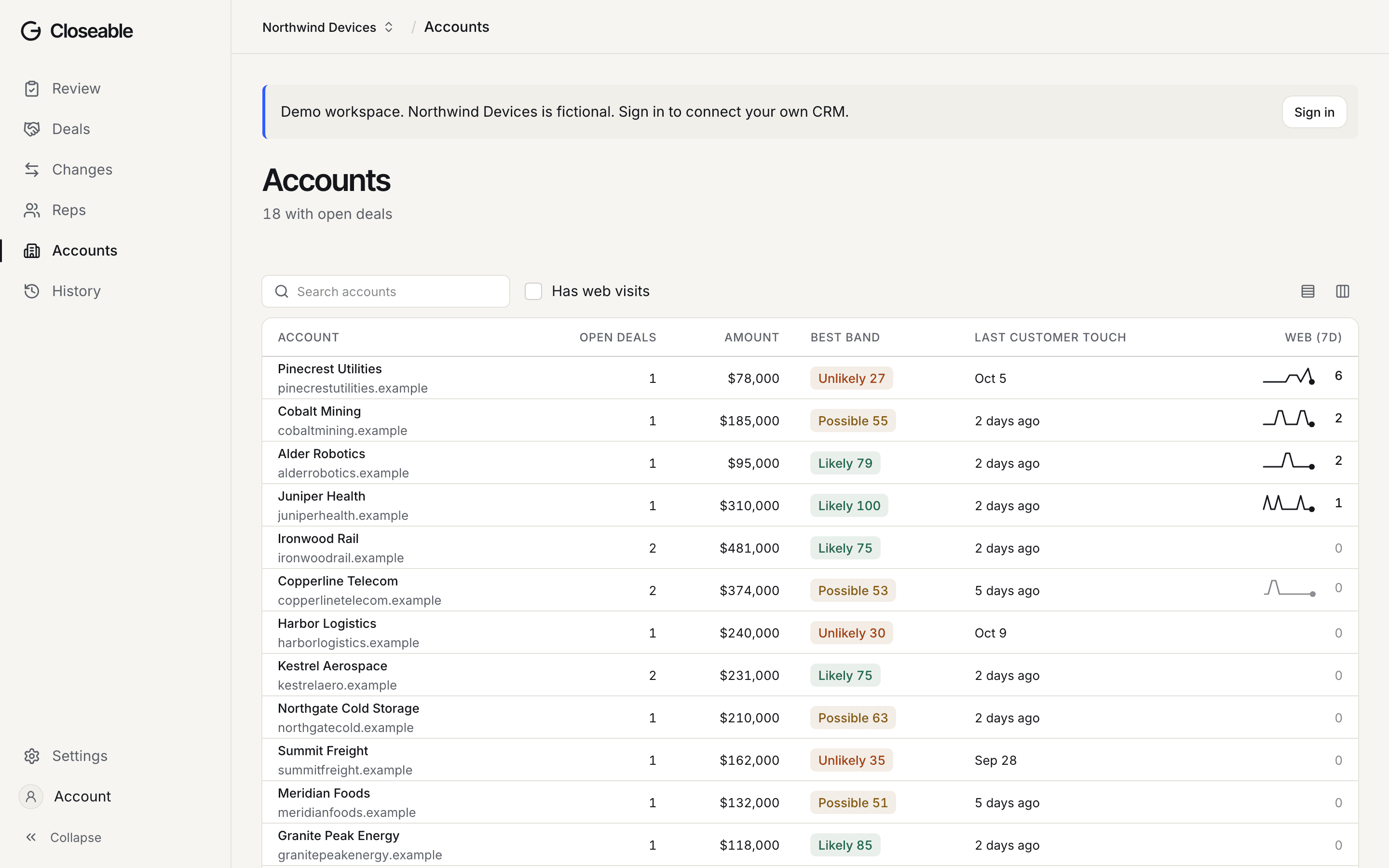Screen dimensions: 1389x868
Task: Click Pinecrest Utilities web visits sparkline
Action: tap(1289, 377)
